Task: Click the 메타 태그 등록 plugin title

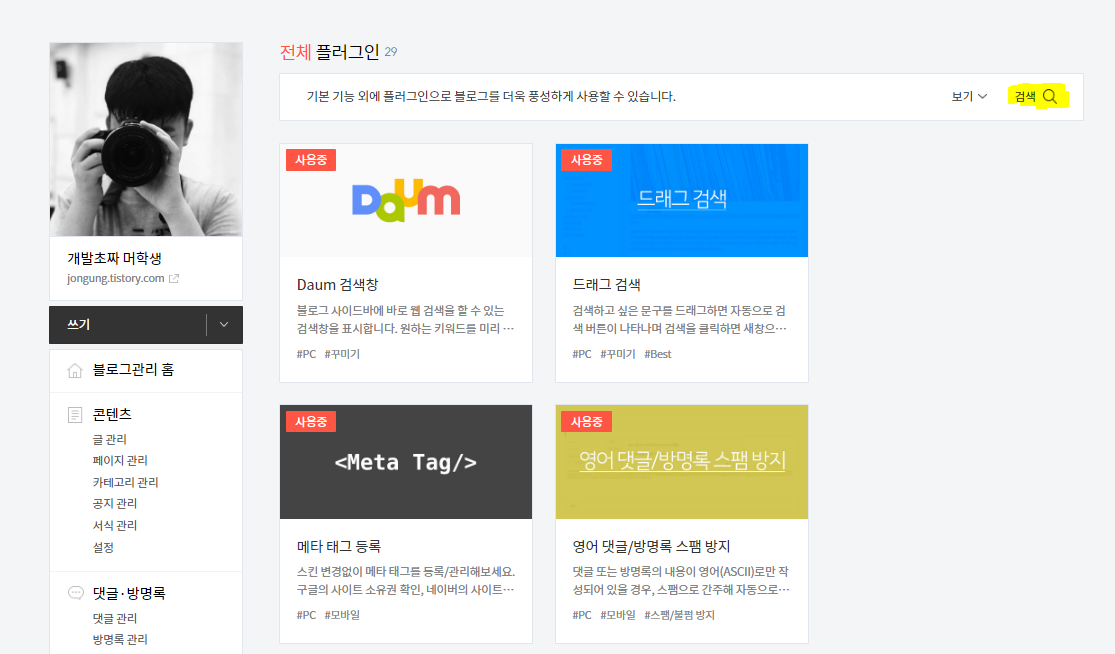Action: pos(339,546)
